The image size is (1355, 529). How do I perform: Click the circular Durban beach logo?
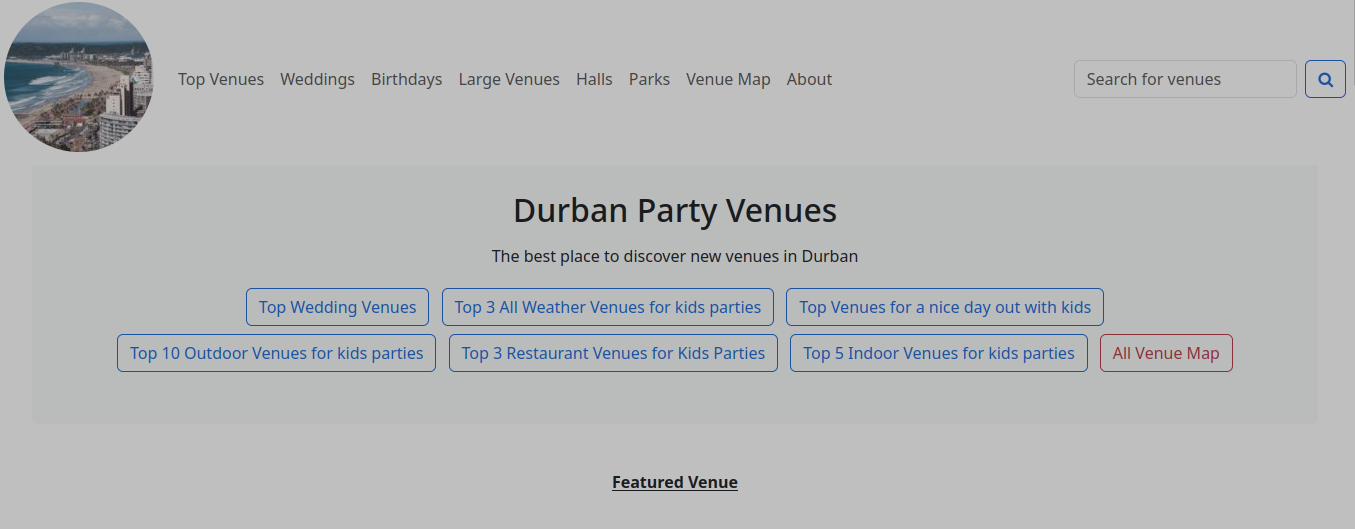(79, 77)
